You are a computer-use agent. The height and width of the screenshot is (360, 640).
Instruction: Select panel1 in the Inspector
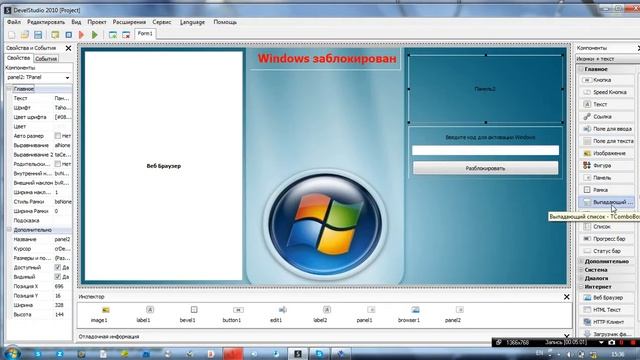pyautogui.click(x=364, y=314)
